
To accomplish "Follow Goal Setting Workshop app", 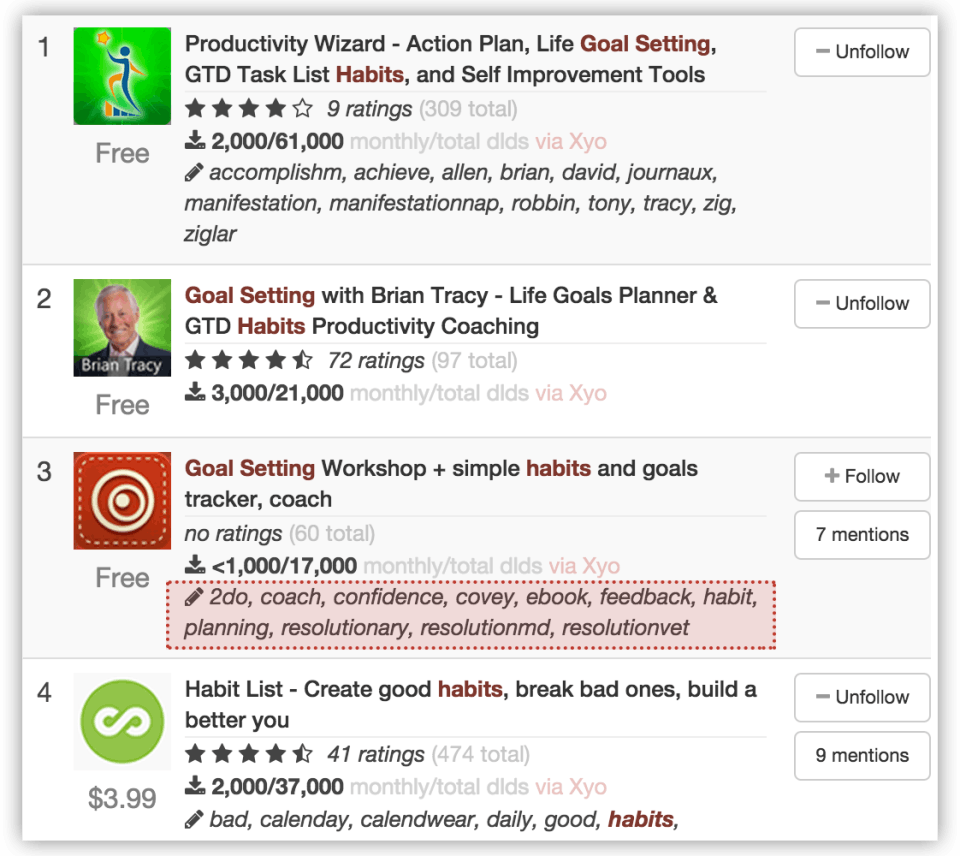I will 862,476.
